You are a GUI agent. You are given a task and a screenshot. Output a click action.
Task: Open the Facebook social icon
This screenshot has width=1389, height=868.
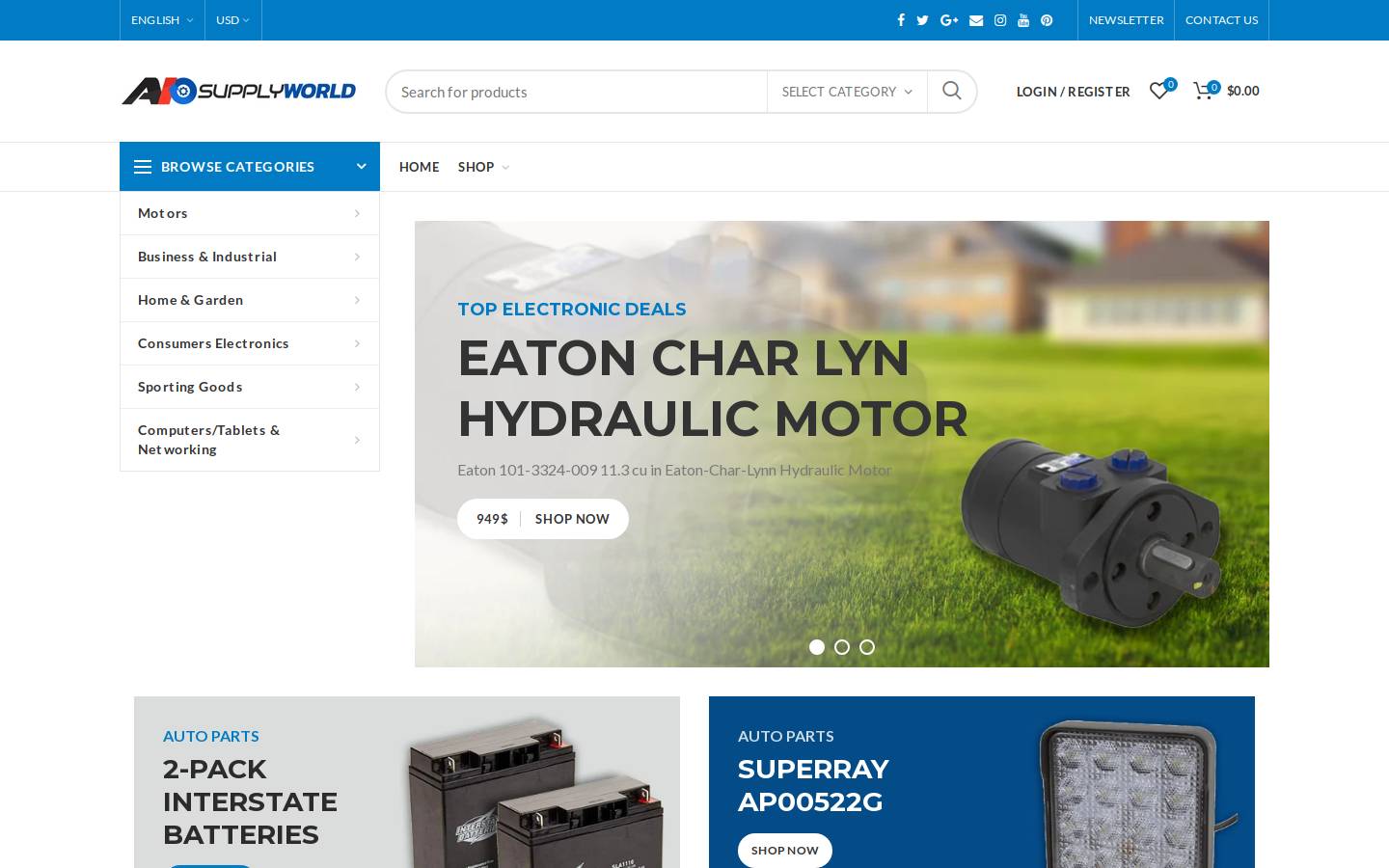[x=901, y=20]
